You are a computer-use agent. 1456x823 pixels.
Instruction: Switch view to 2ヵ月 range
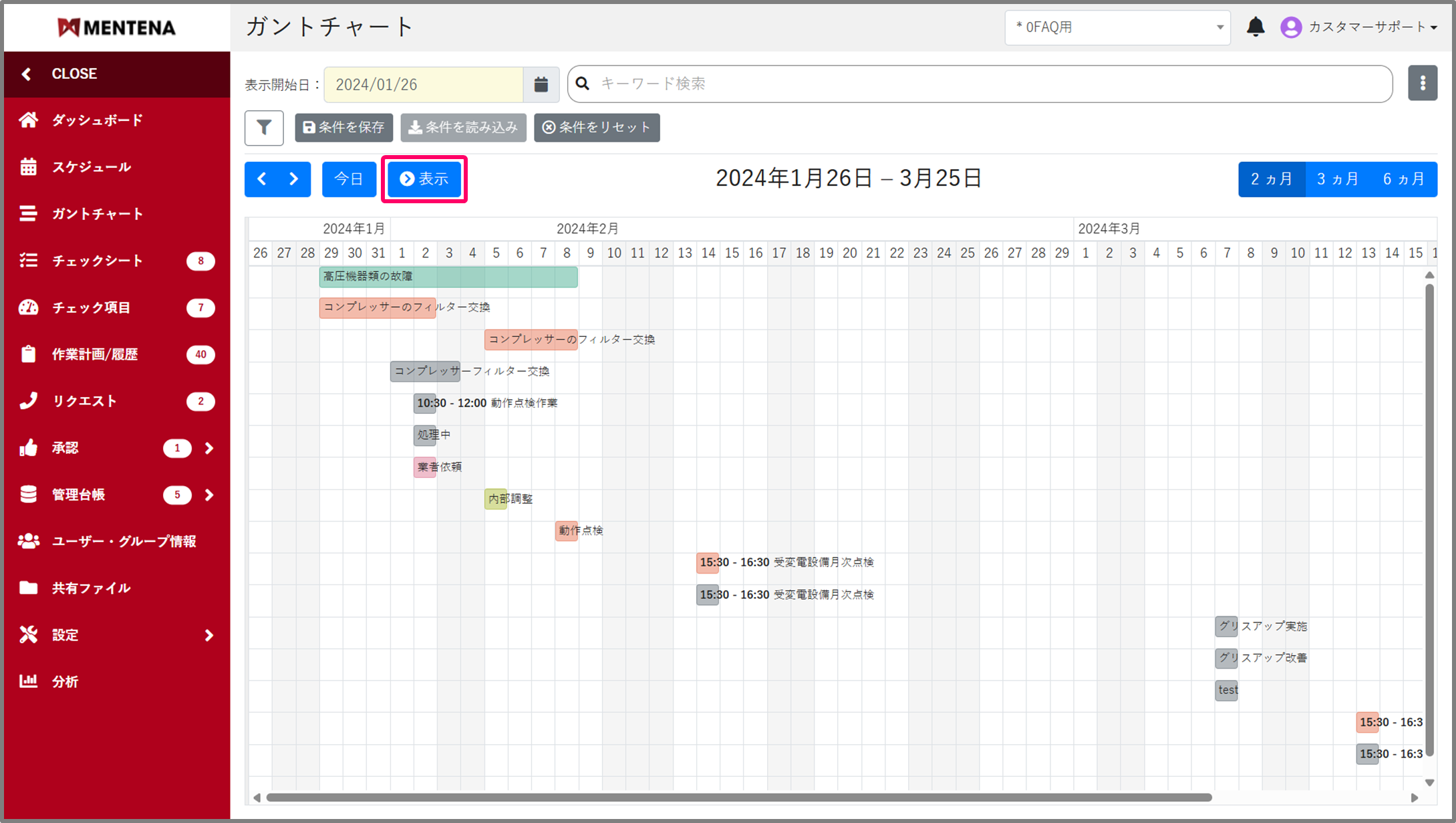1271,179
